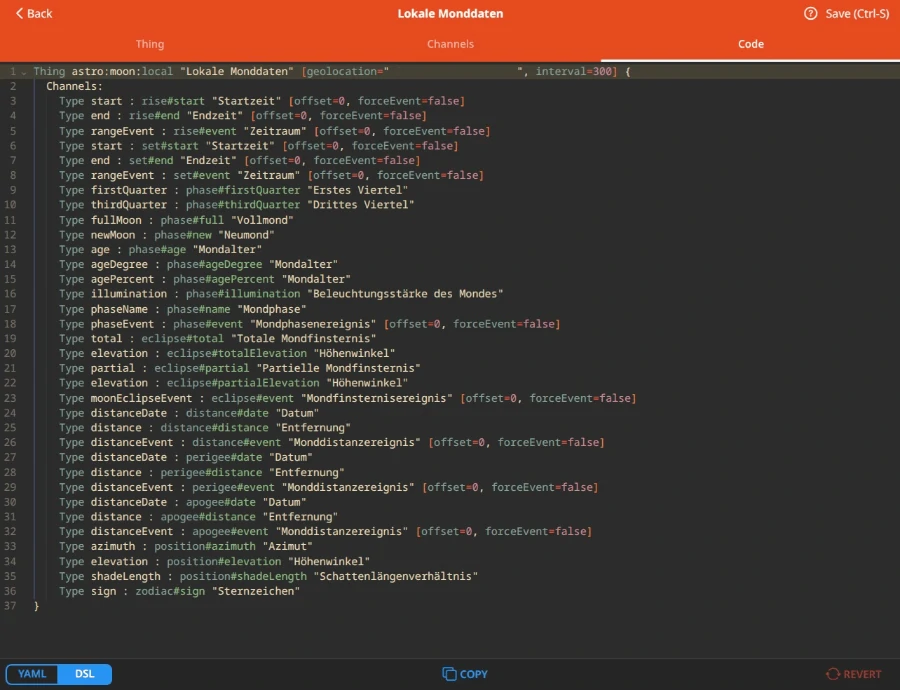Screen dimensions: 900x690
Task: Switch code format to YAML
Action: [32, 674]
